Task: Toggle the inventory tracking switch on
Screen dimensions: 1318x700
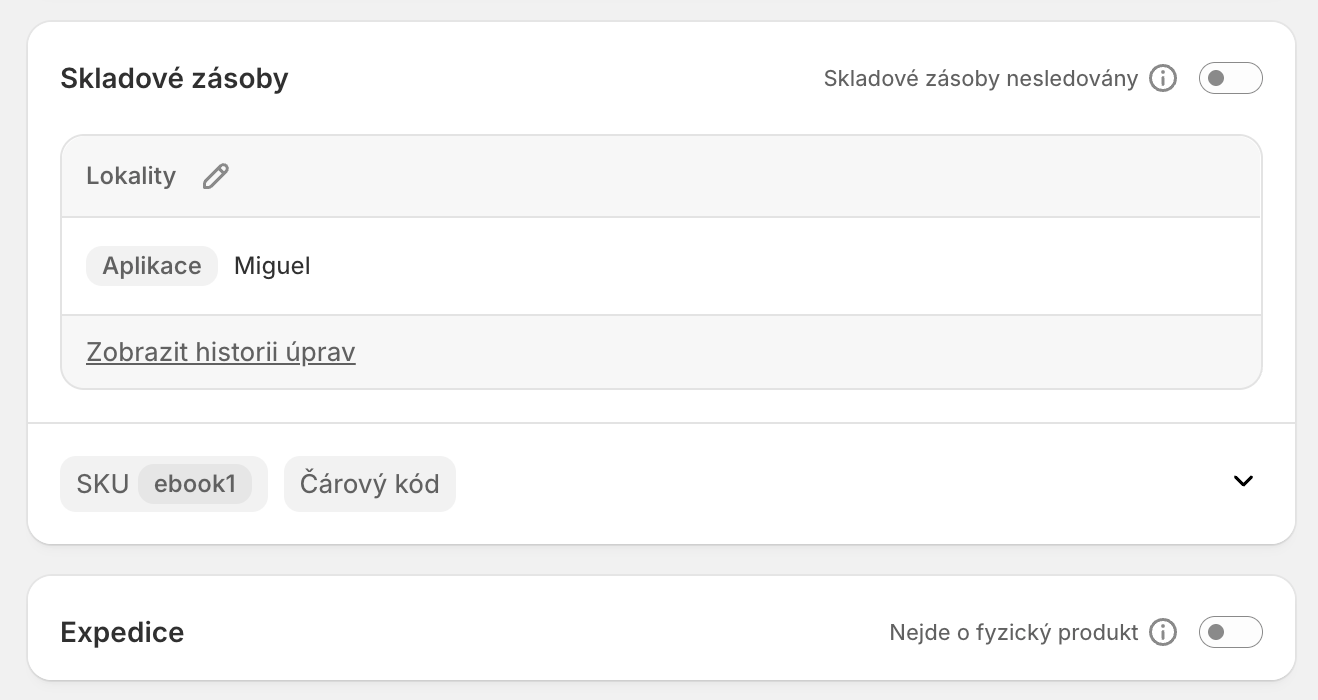Action: tap(1230, 78)
